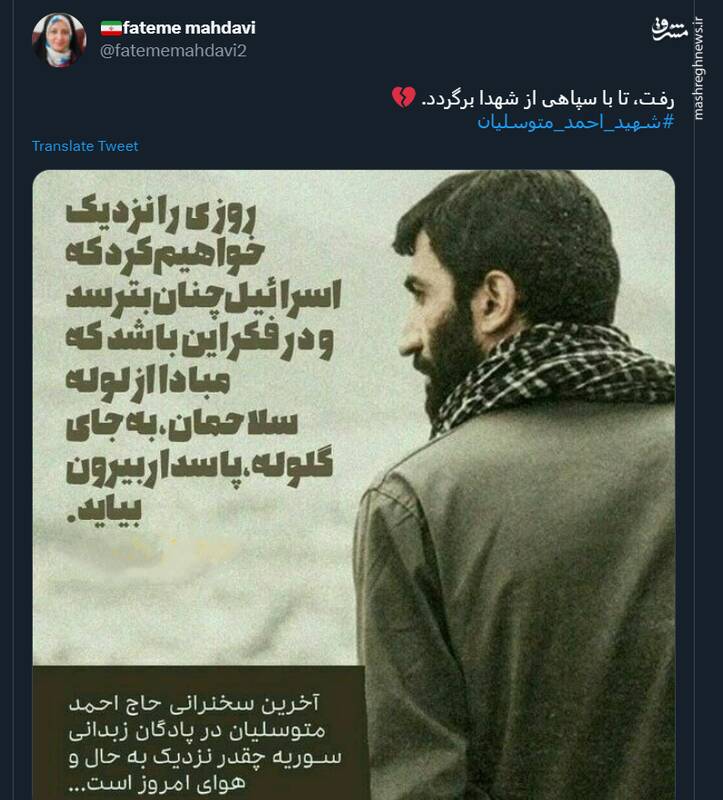This screenshot has width=723, height=800.
Task: Select the tweet text starting with رفت
Action: (547, 98)
